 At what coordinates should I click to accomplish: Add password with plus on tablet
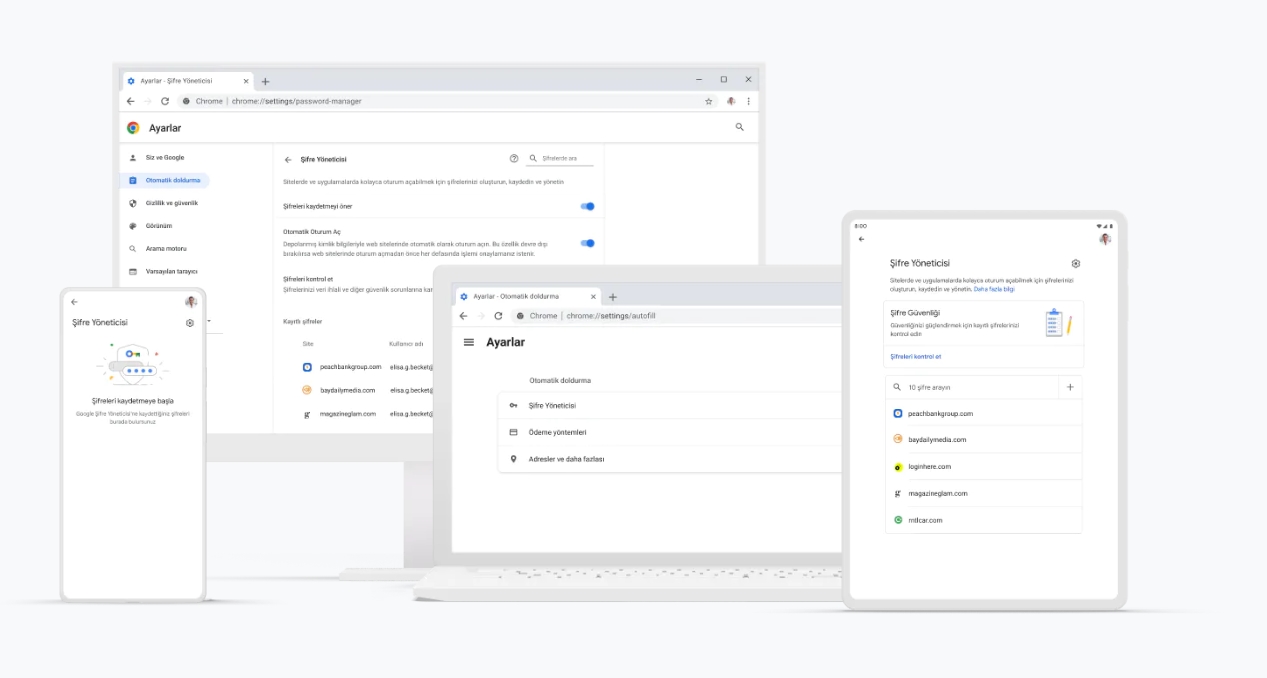pyautogui.click(x=1070, y=387)
